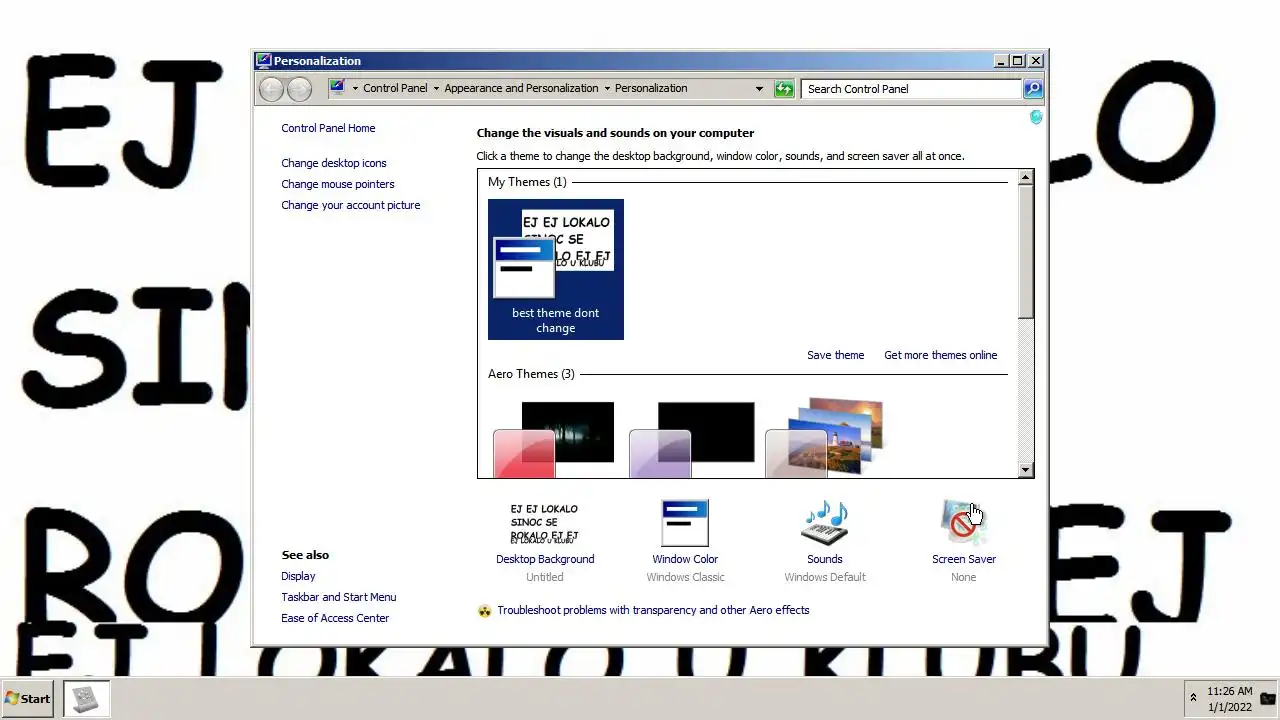Expand dropdown after Appearance and Personalization

607,88
